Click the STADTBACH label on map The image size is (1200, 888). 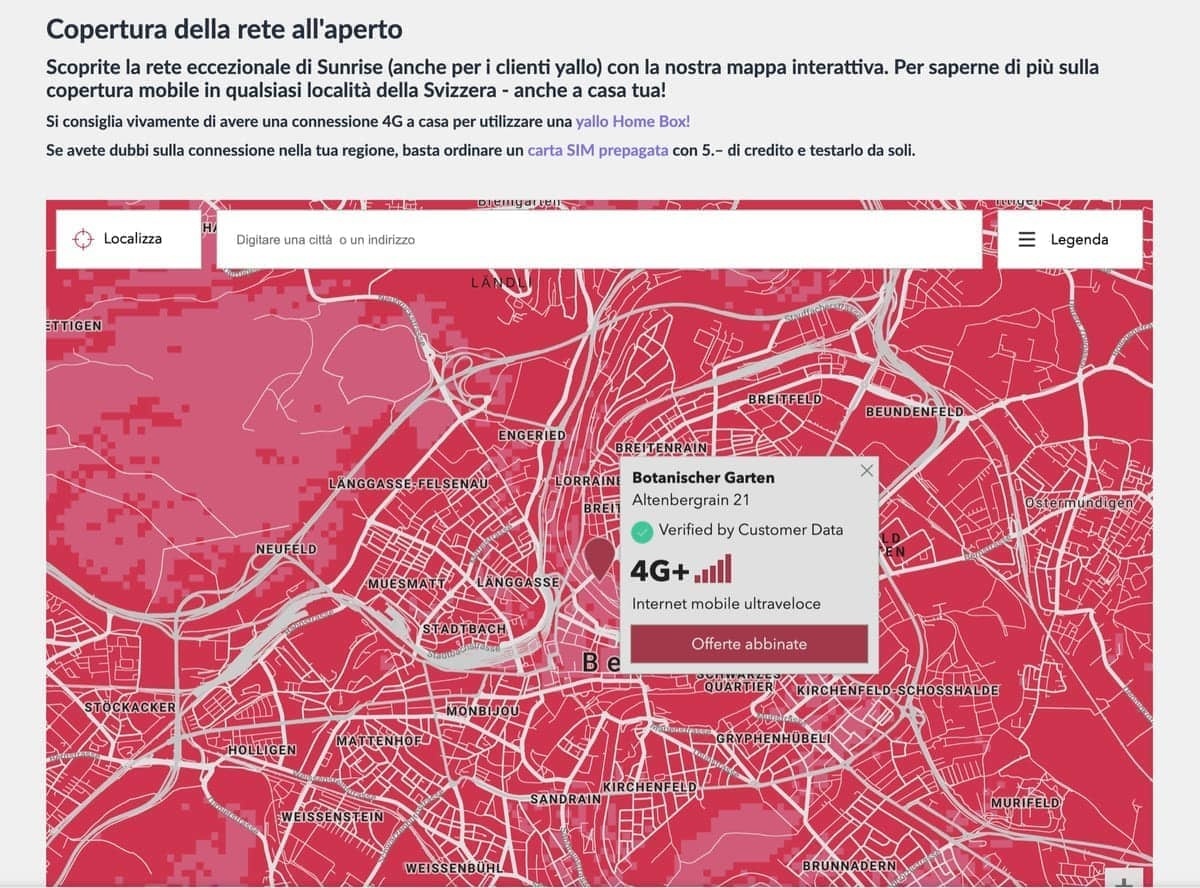464,629
